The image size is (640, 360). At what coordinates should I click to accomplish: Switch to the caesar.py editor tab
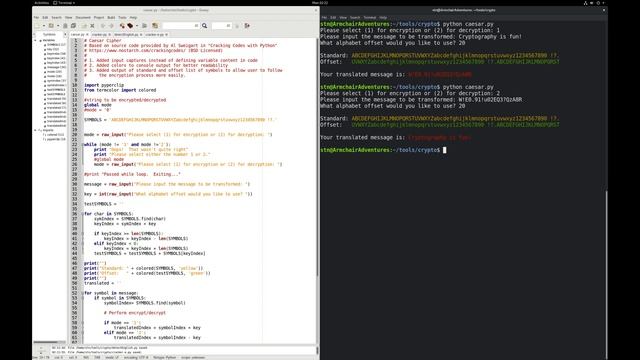point(77,35)
